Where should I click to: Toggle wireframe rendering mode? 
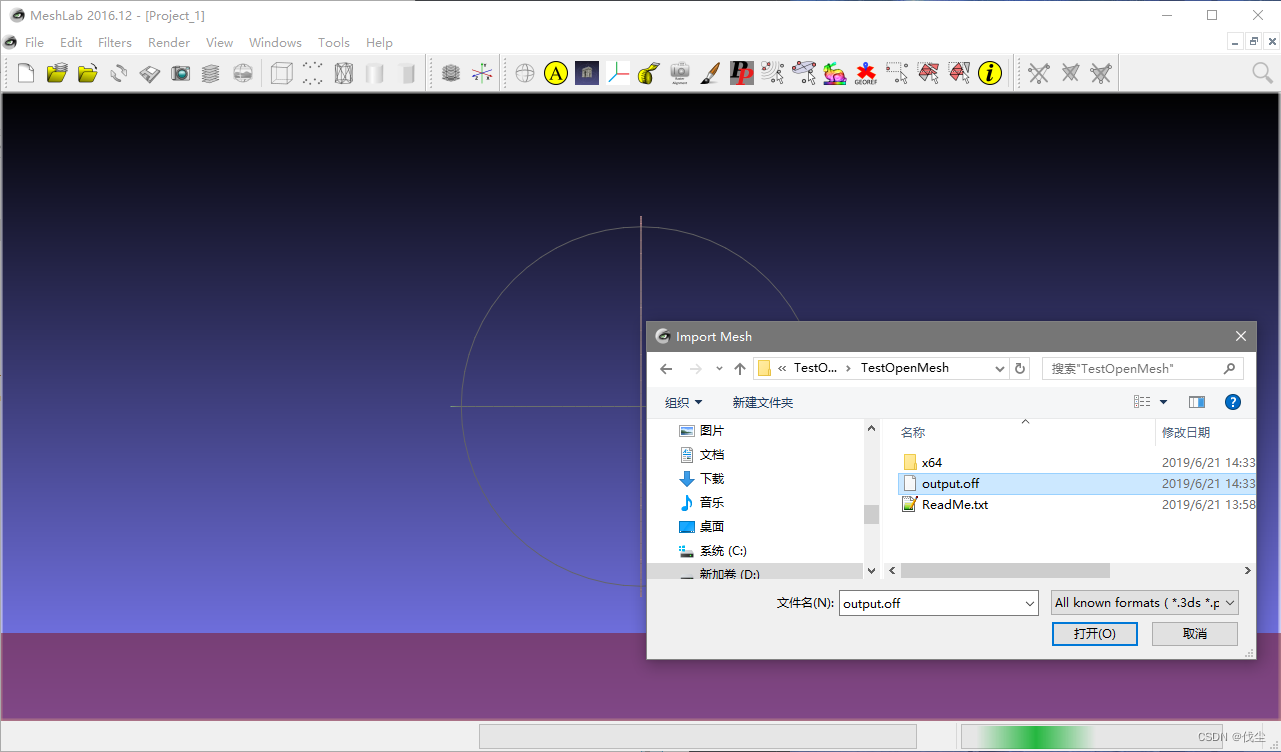(343, 72)
